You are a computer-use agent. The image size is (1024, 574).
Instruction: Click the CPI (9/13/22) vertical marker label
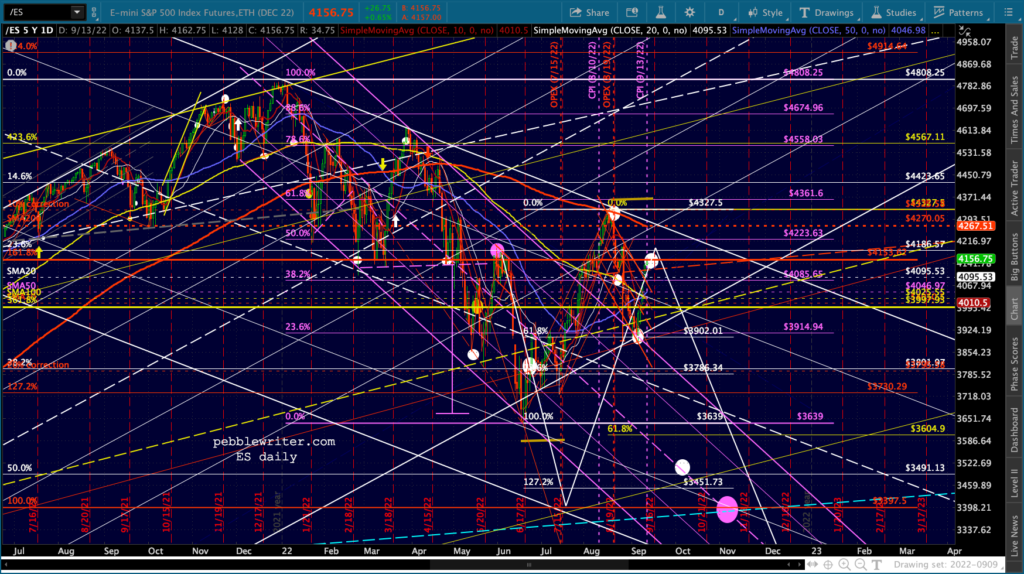[x=641, y=71]
